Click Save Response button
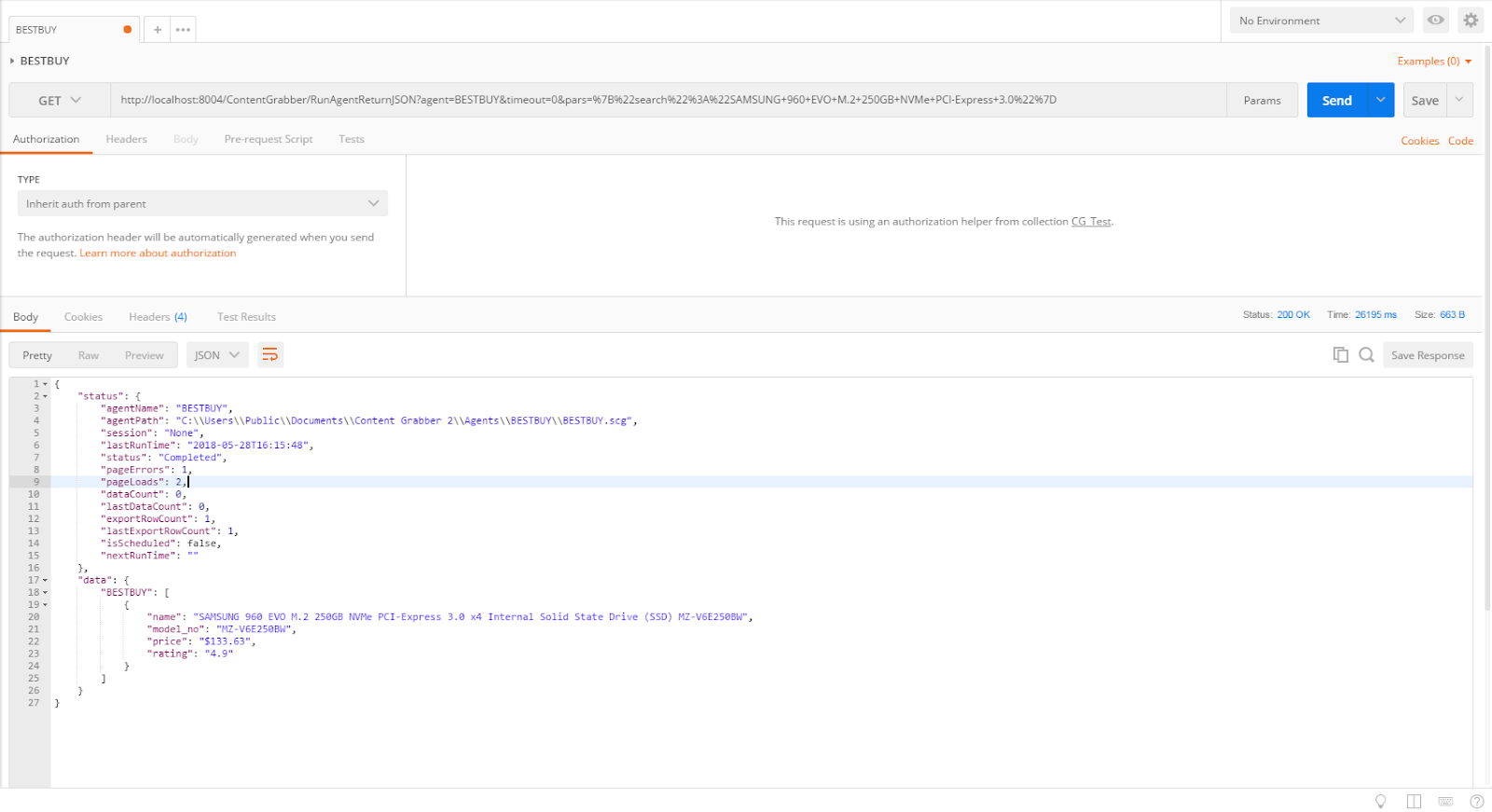Viewport: 1492px width, 812px height. (x=1428, y=354)
